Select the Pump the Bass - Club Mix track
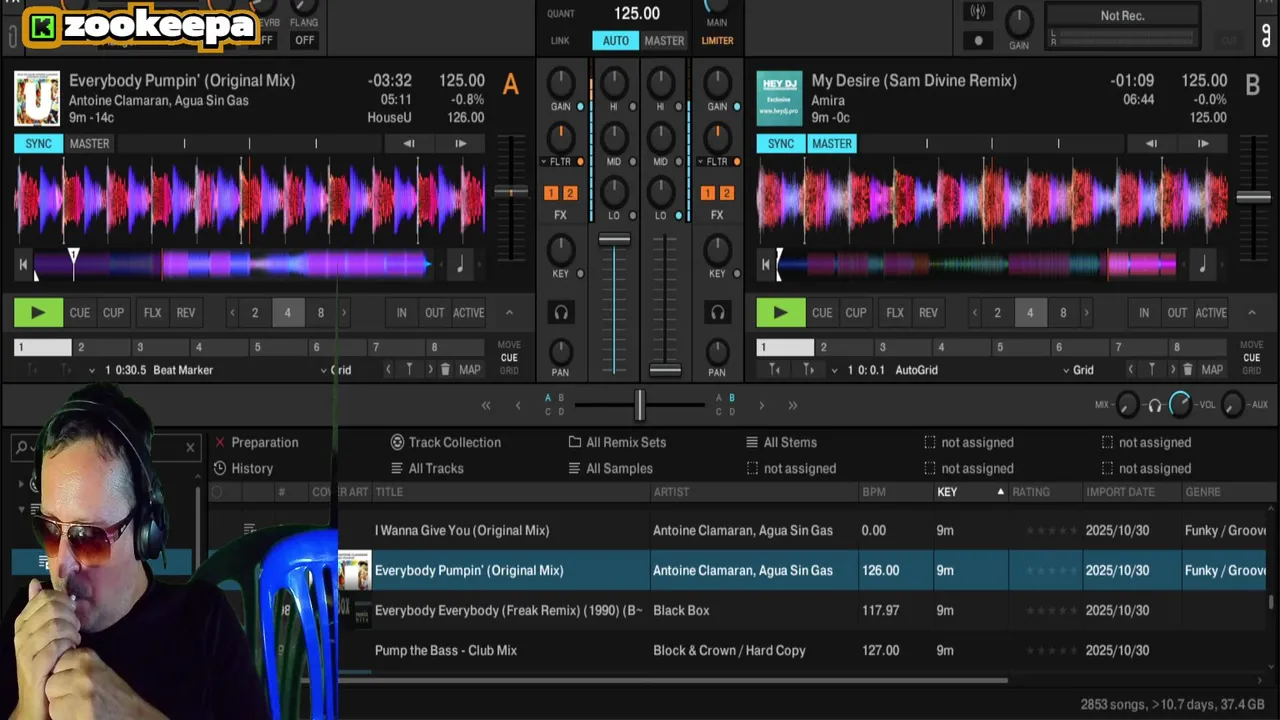 coord(446,650)
